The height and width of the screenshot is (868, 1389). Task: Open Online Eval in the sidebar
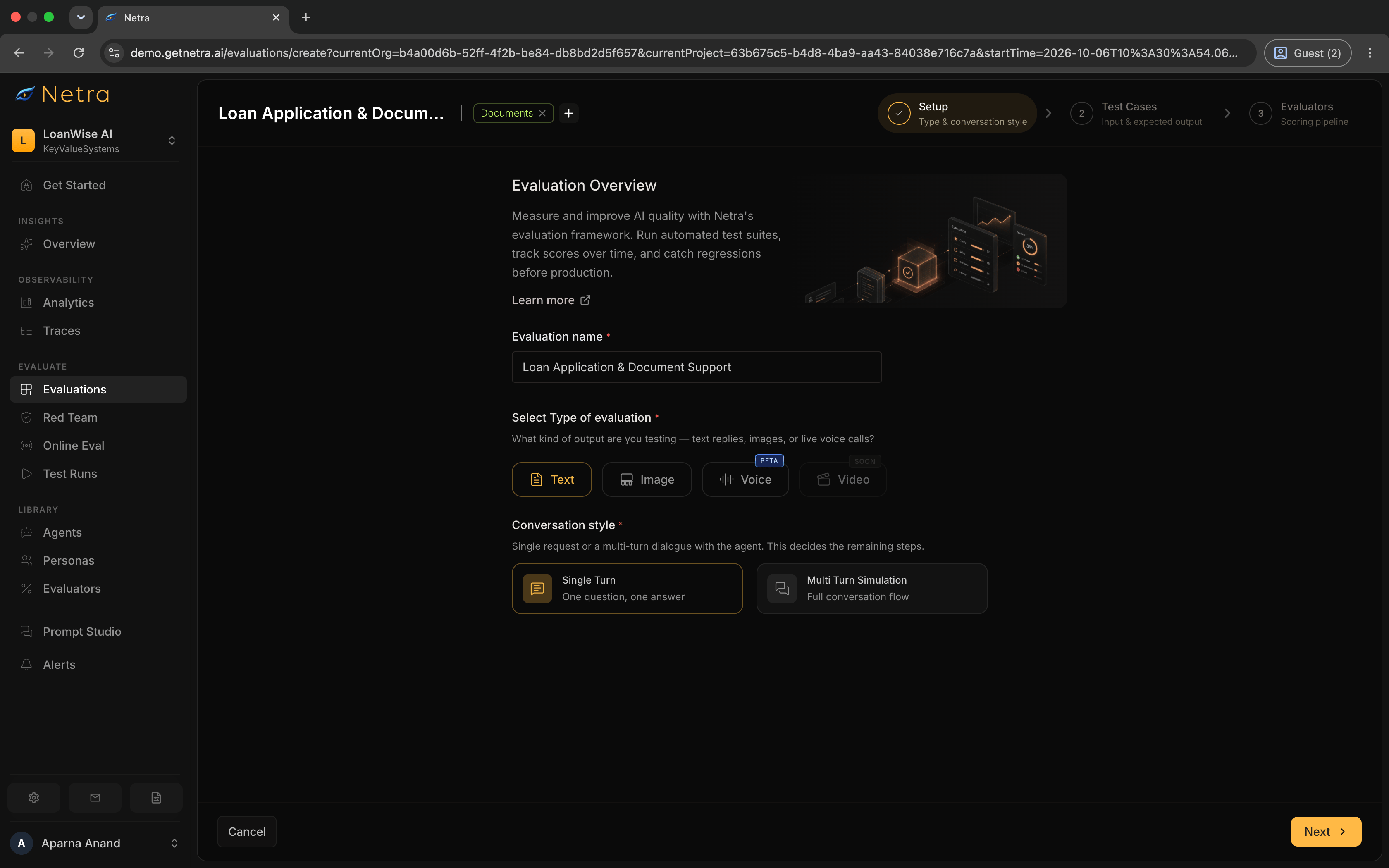pos(98,446)
